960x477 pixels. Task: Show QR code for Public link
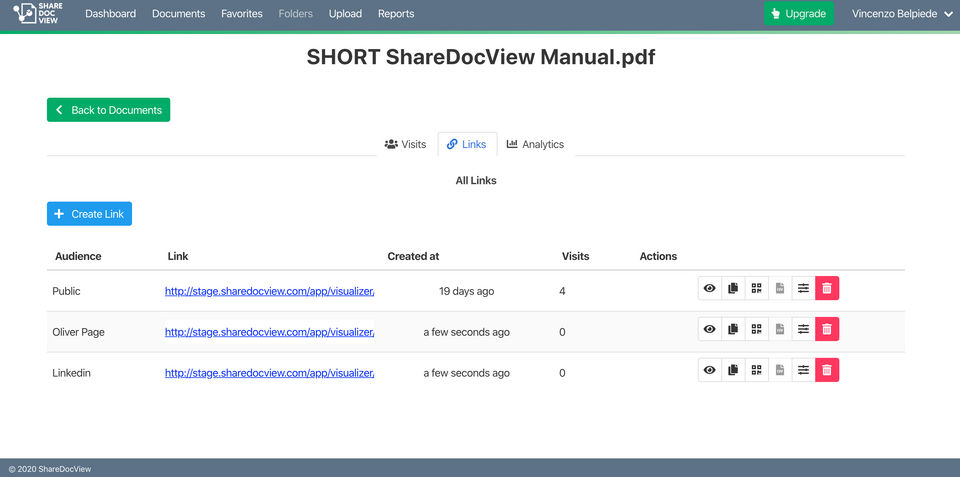756,289
